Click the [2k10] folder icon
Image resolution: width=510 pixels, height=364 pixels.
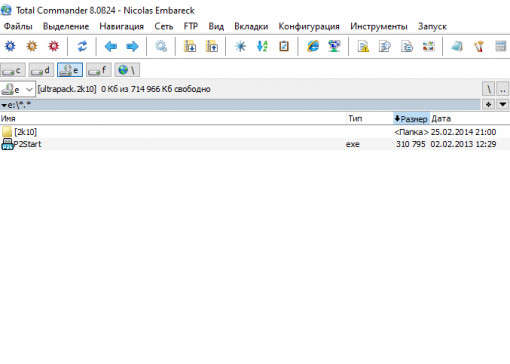click(x=7, y=132)
